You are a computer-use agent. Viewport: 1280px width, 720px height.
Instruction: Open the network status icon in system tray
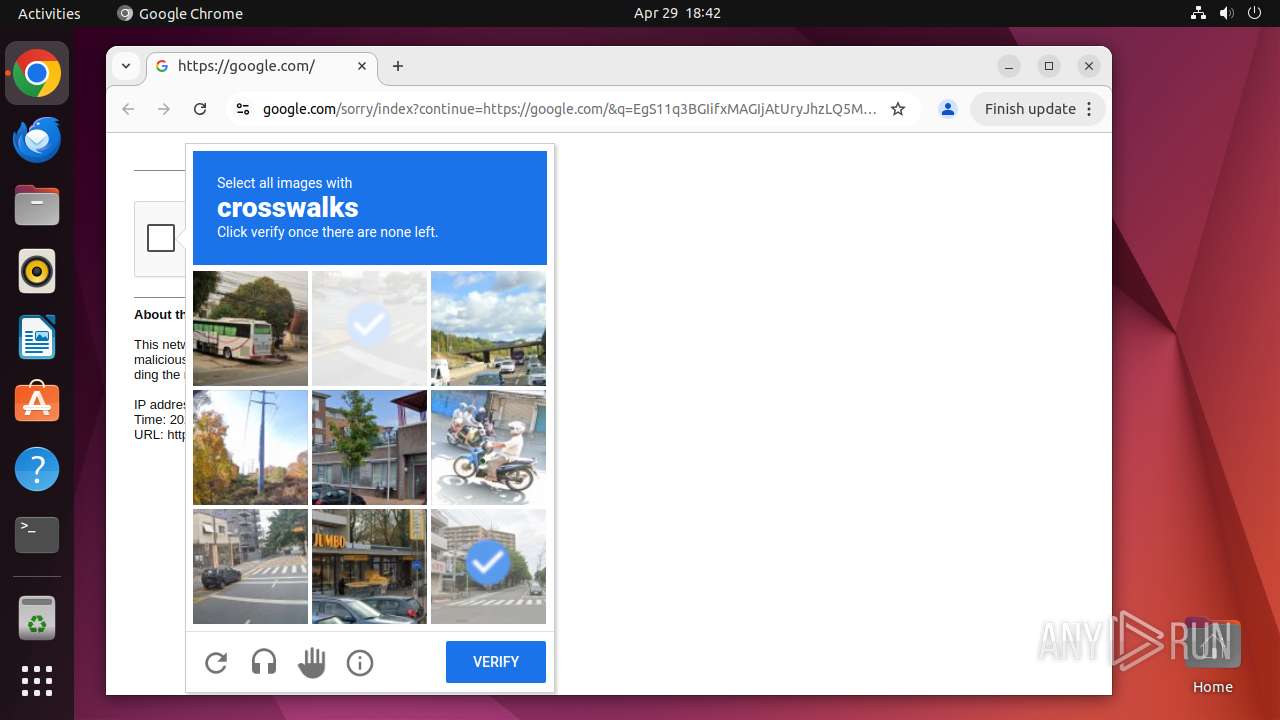[x=1199, y=13]
